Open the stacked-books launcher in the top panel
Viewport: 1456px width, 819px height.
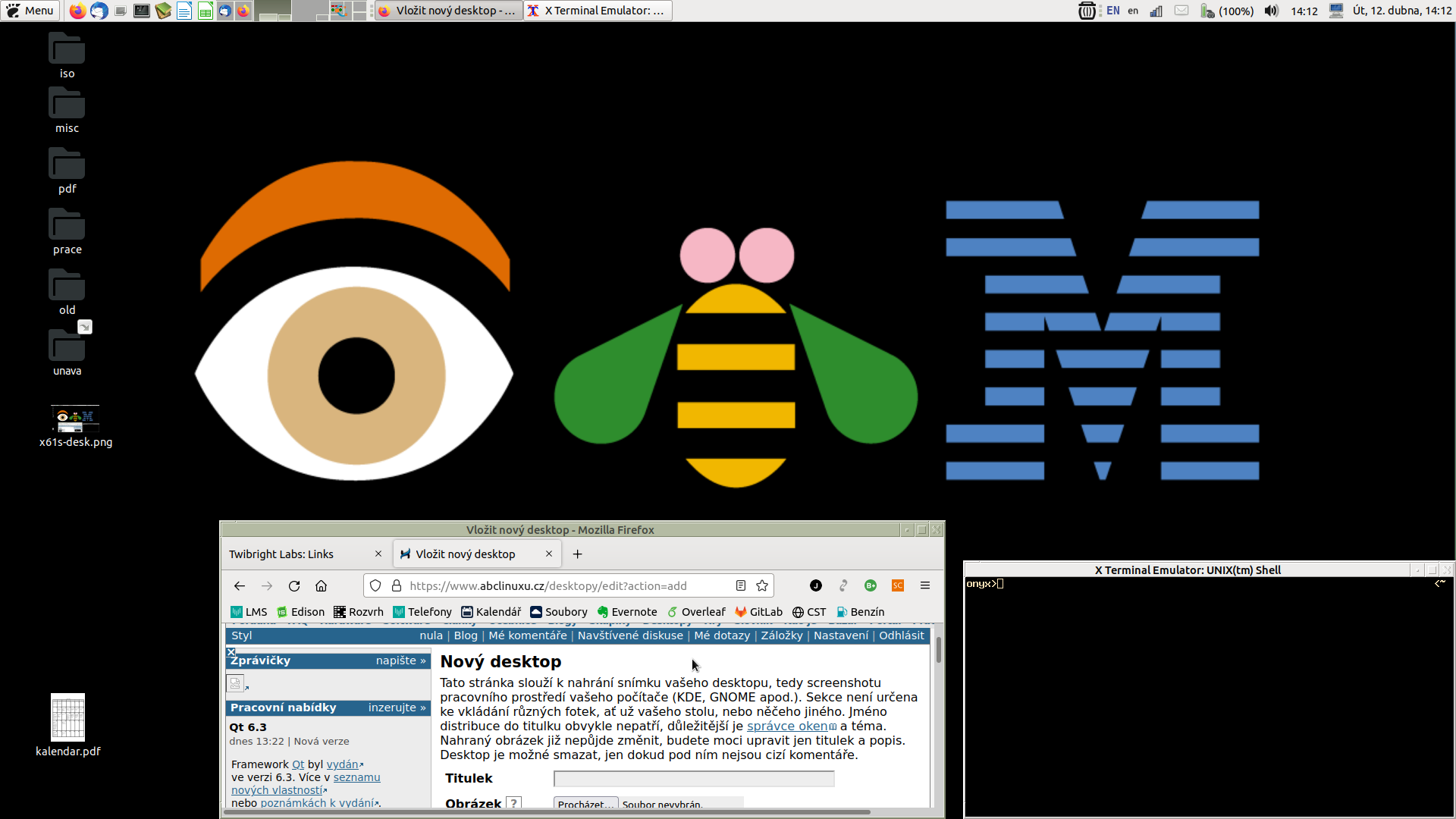pyautogui.click(x=163, y=11)
